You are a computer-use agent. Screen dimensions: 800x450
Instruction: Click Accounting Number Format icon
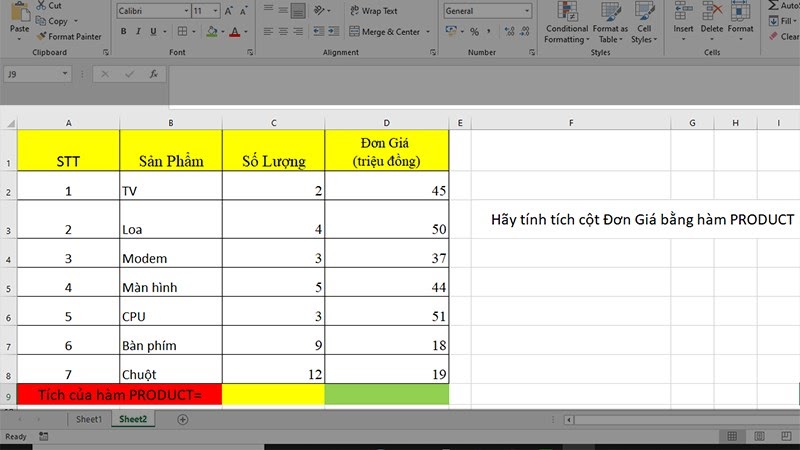click(x=451, y=31)
